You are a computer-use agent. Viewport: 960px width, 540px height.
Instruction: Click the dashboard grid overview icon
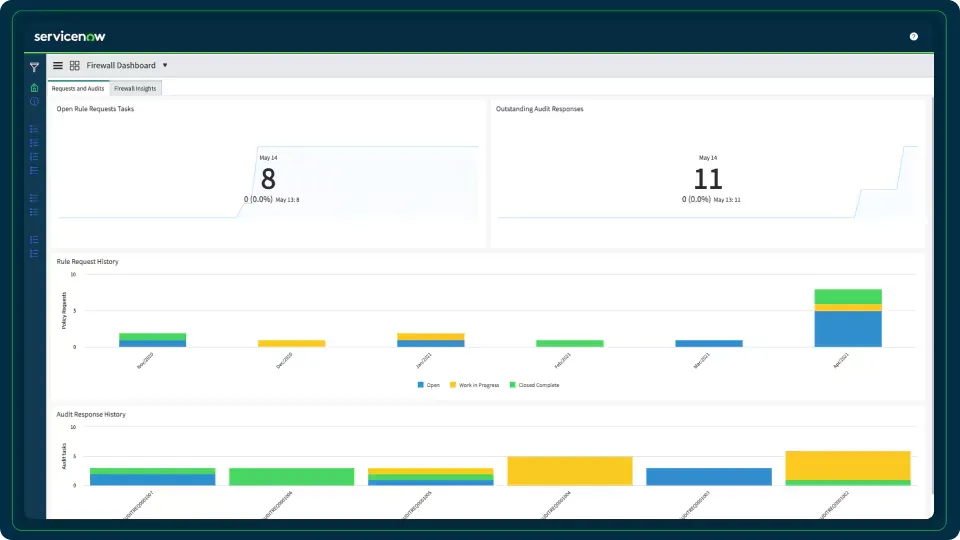(75, 66)
